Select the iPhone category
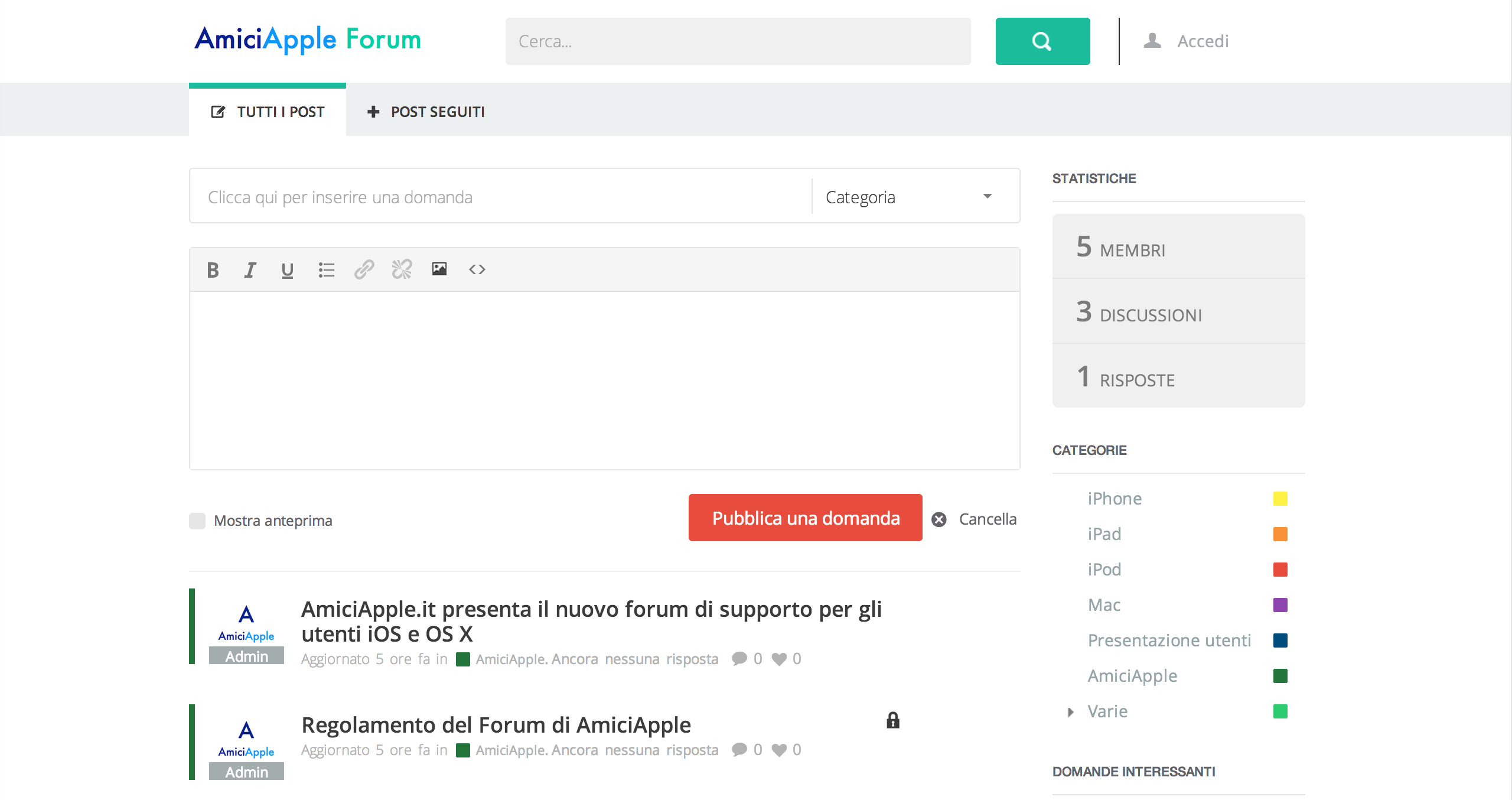This screenshot has height=800, width=1512. pos(1115,499)
